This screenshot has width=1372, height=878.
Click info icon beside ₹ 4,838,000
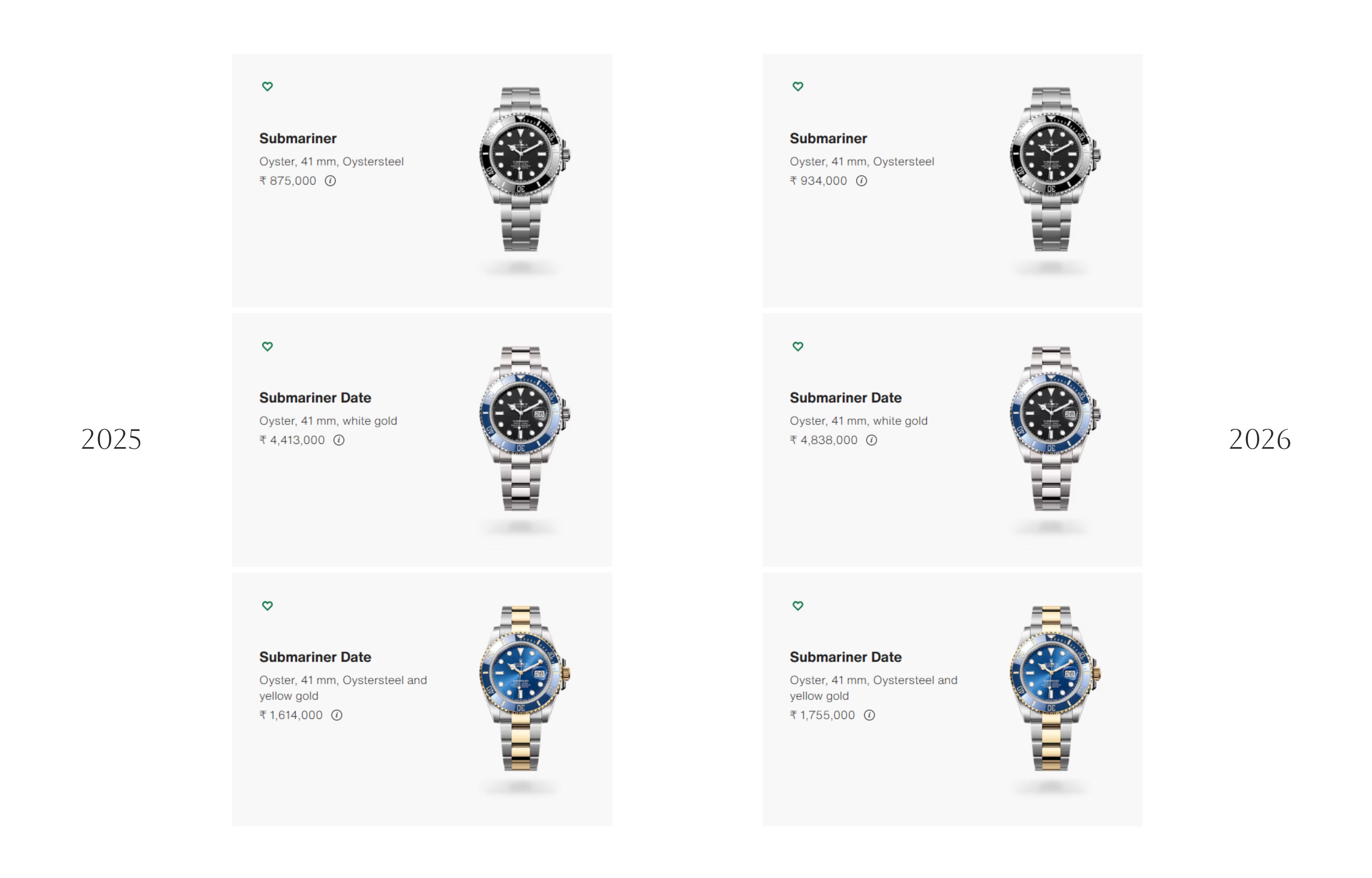point(871,440)
